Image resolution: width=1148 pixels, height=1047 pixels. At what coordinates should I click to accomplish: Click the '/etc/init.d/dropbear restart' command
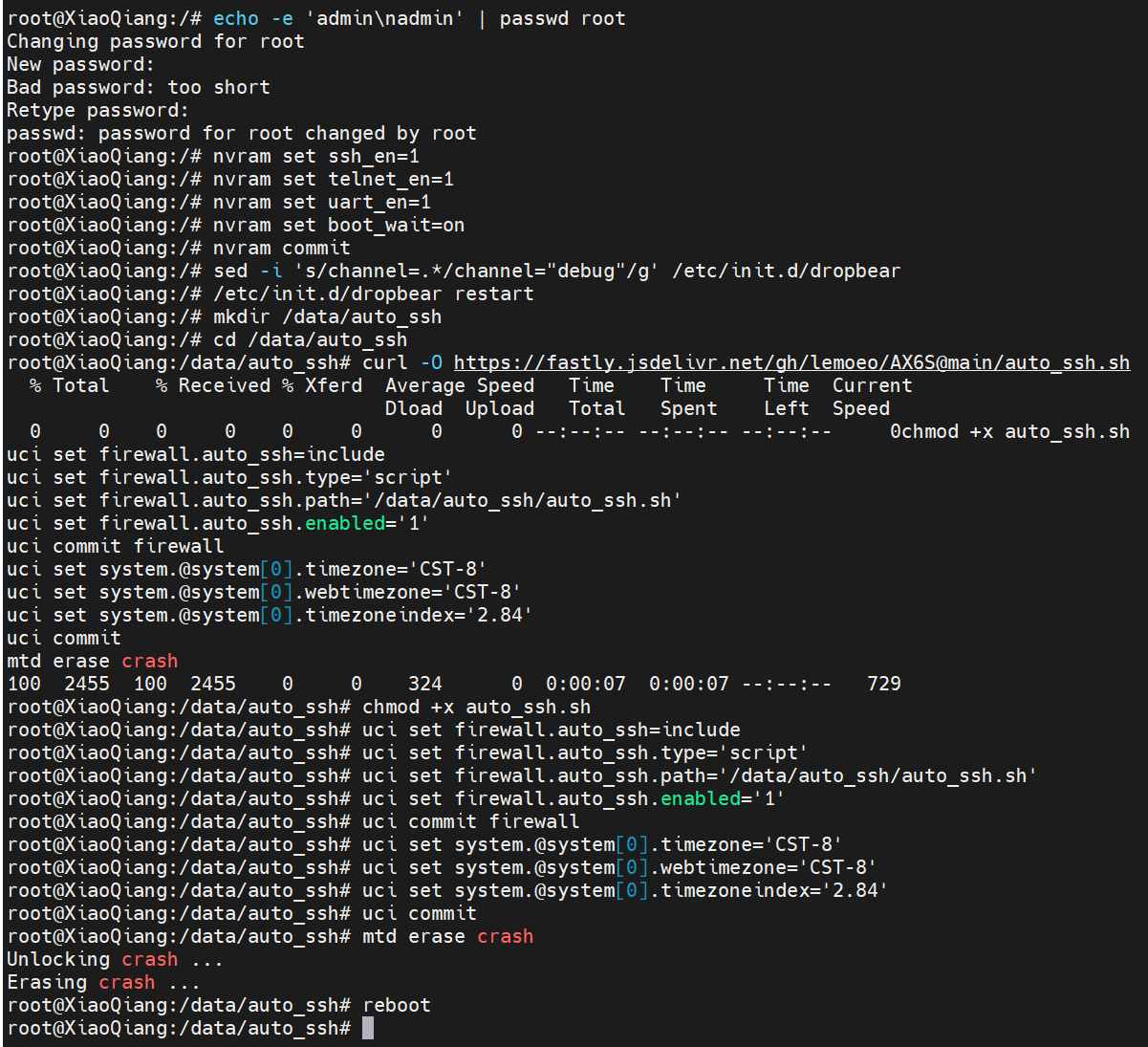[373, 294]
